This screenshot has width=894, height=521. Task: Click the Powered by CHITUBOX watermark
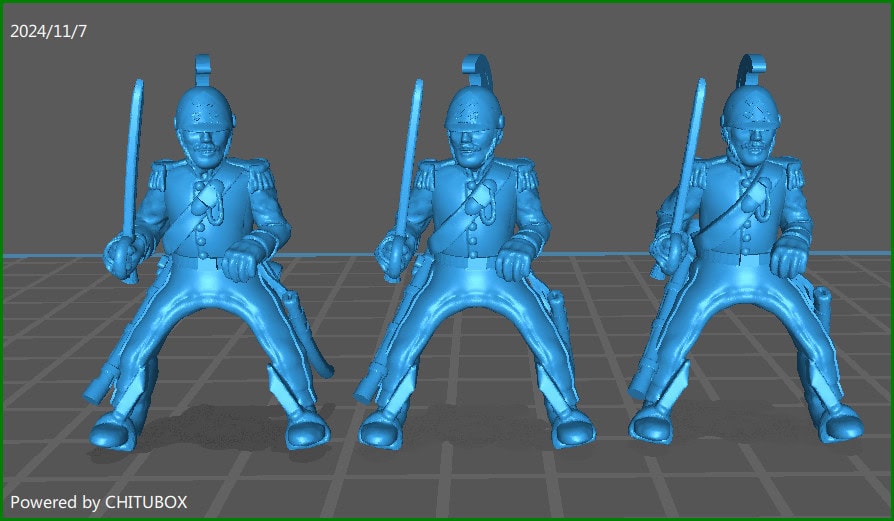(98, 501)
